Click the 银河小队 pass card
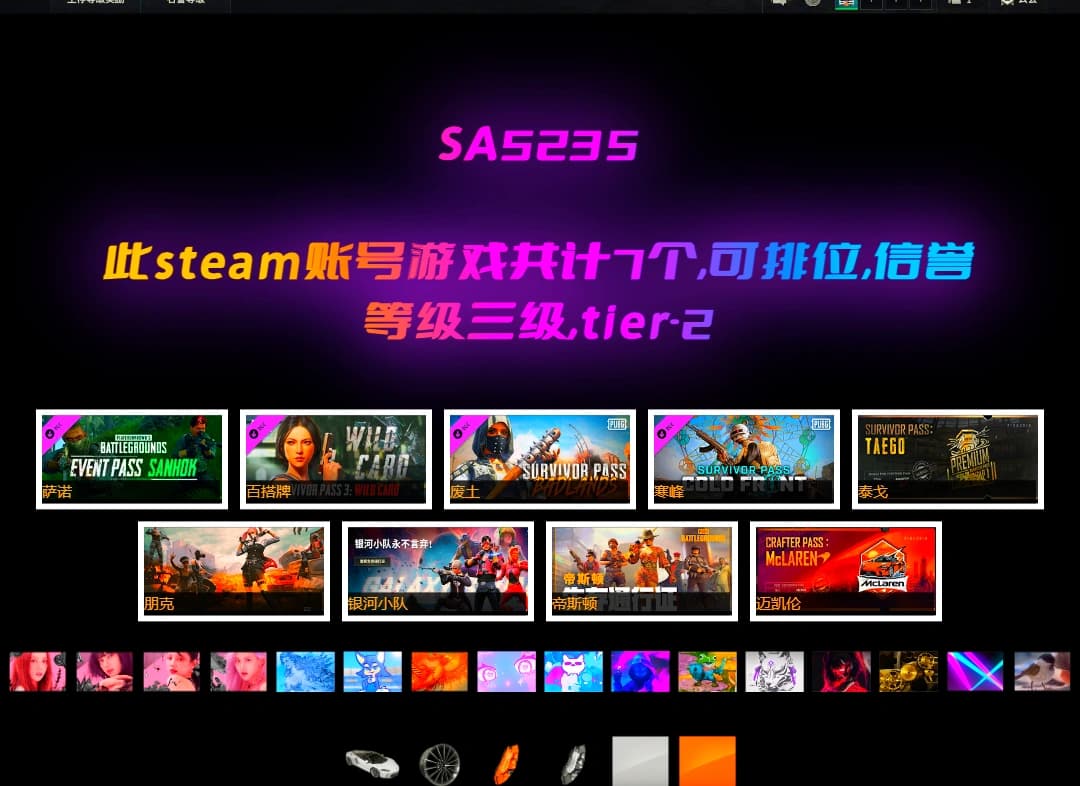The image size is (1080, 786). 438,571
